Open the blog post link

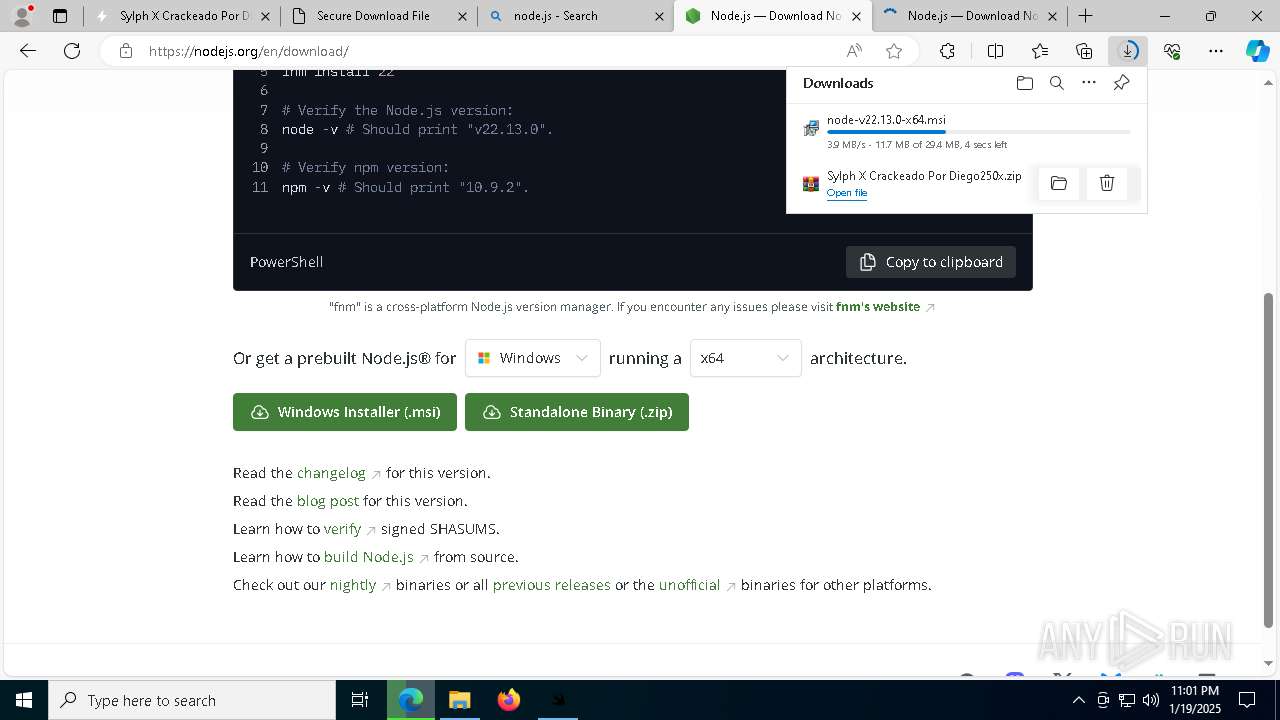(x=328, y=501)
